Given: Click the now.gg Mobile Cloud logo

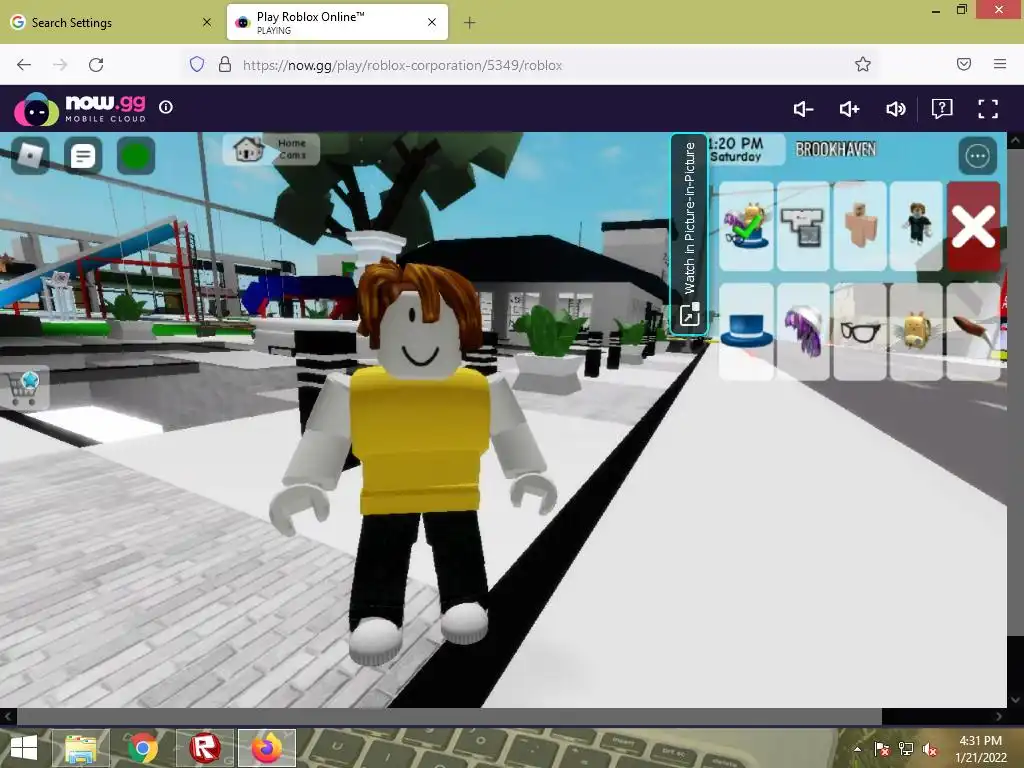Looking at the screenshot, I should pos(80,108).
